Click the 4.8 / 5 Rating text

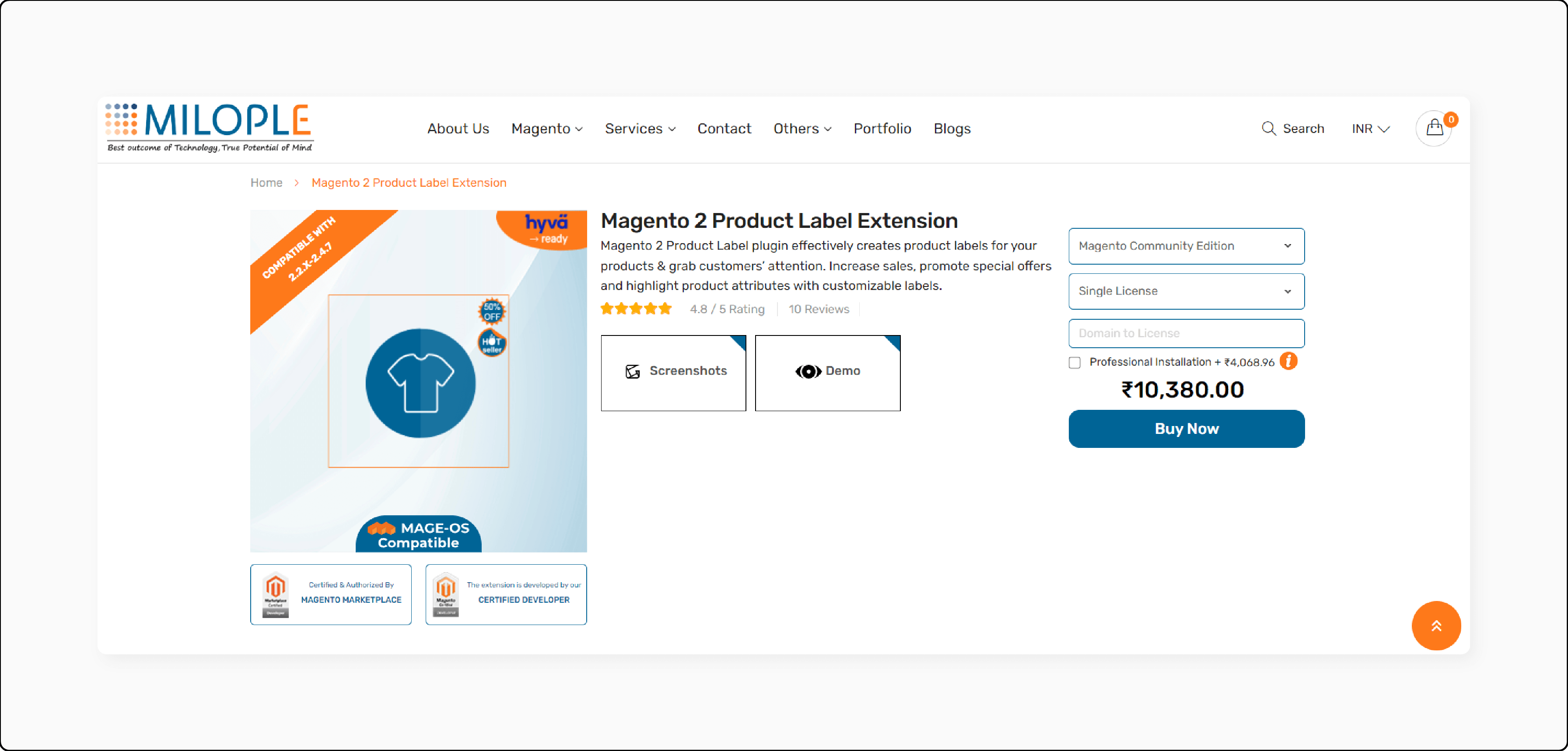[x=727, y=309]
